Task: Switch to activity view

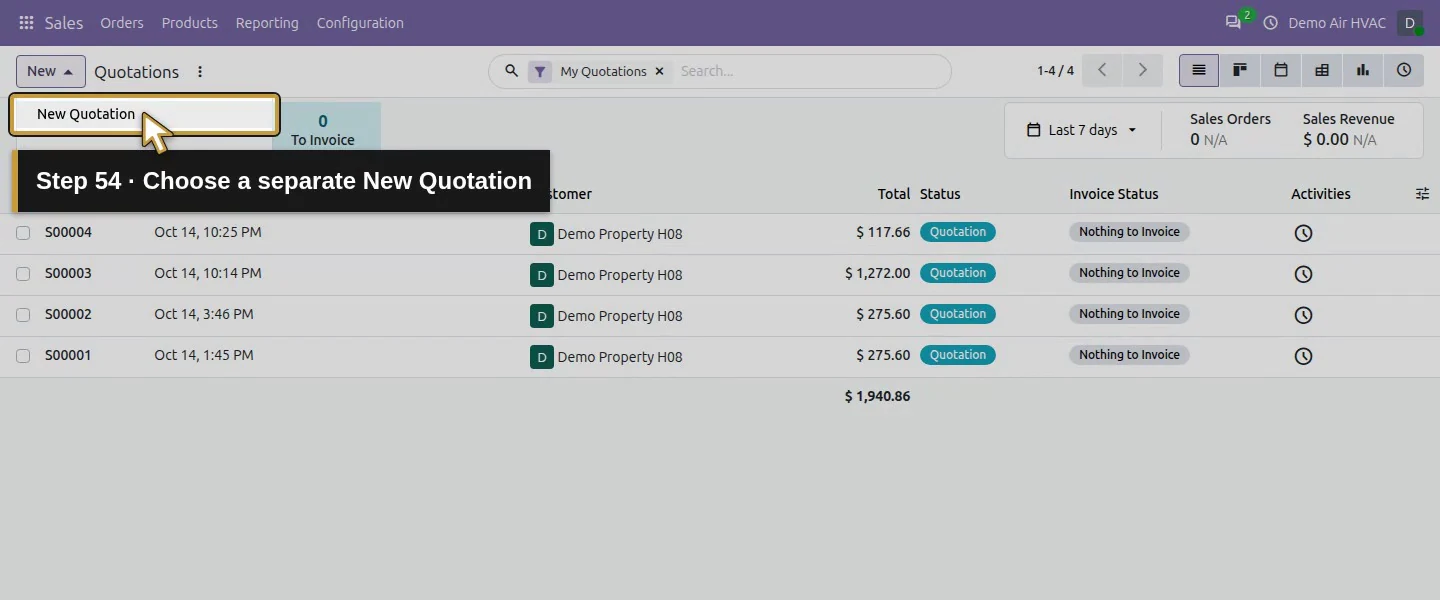Action: click(x=1404, y=71)
